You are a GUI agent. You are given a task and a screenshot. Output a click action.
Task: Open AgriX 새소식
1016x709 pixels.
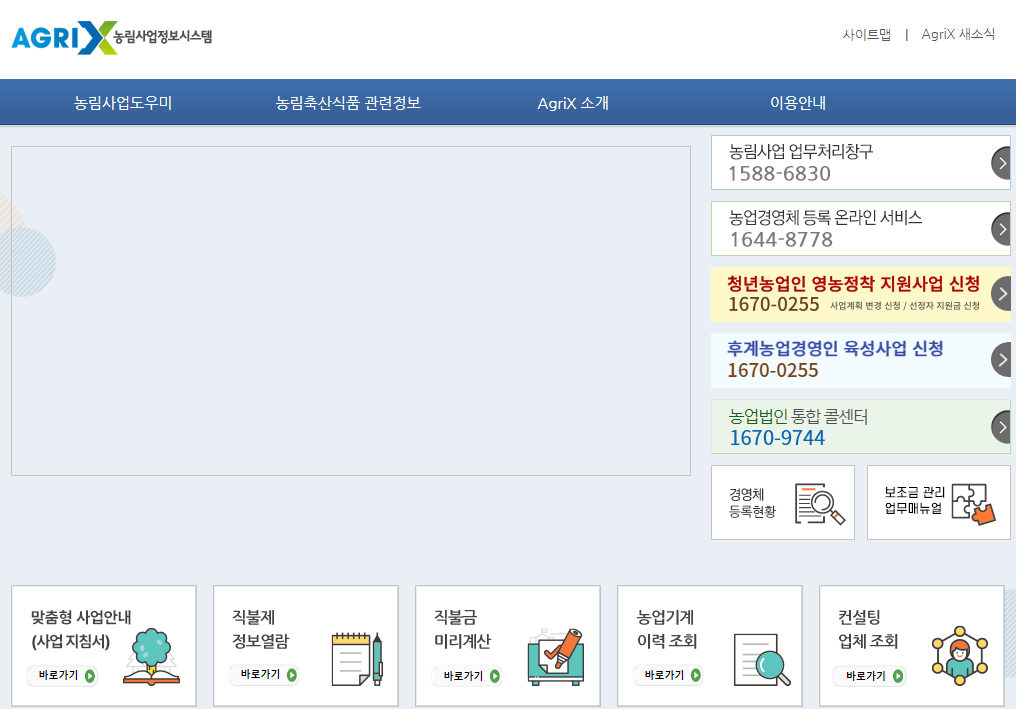click(x=956, y=33)
